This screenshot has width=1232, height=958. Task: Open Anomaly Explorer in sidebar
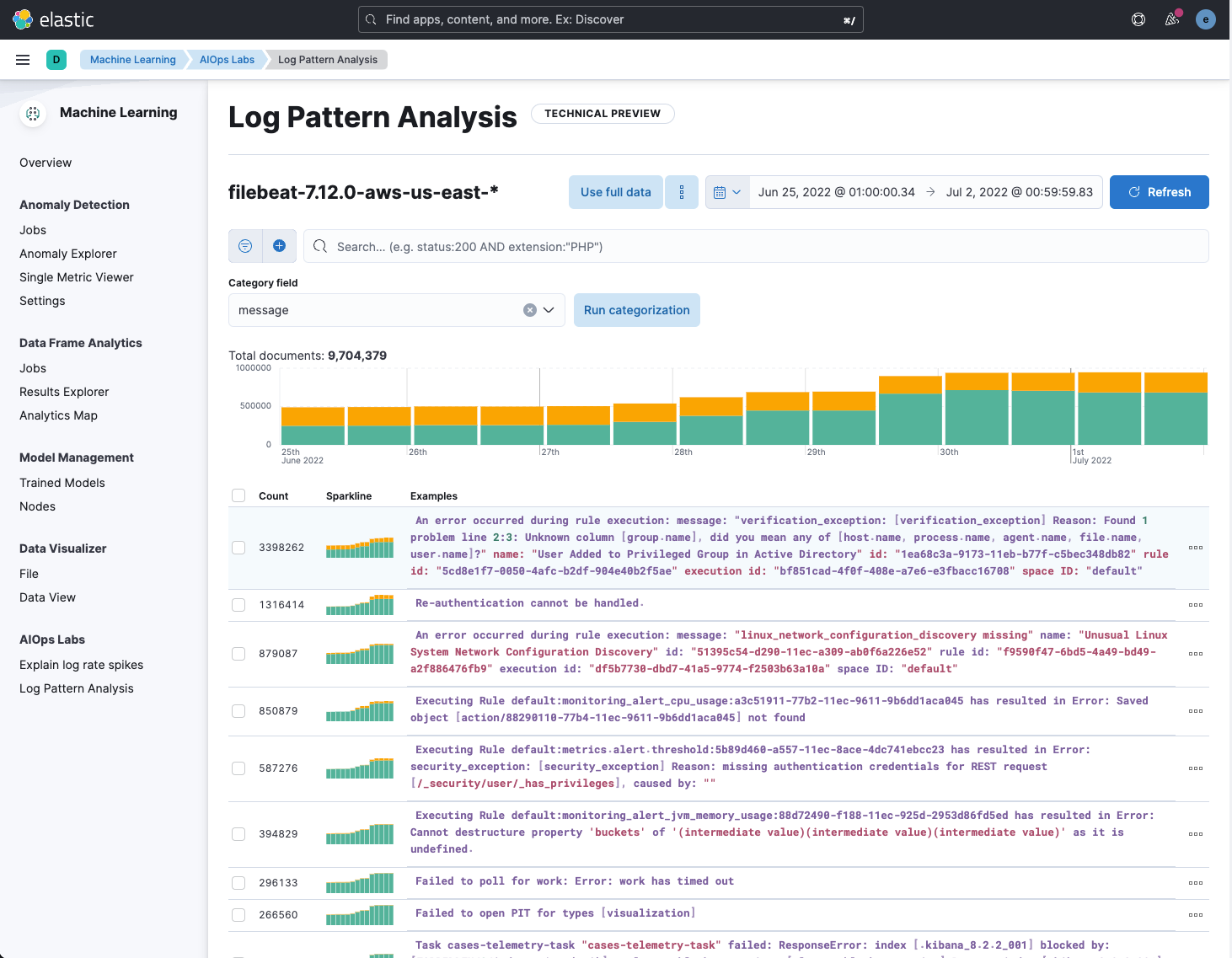click(68, 254)
